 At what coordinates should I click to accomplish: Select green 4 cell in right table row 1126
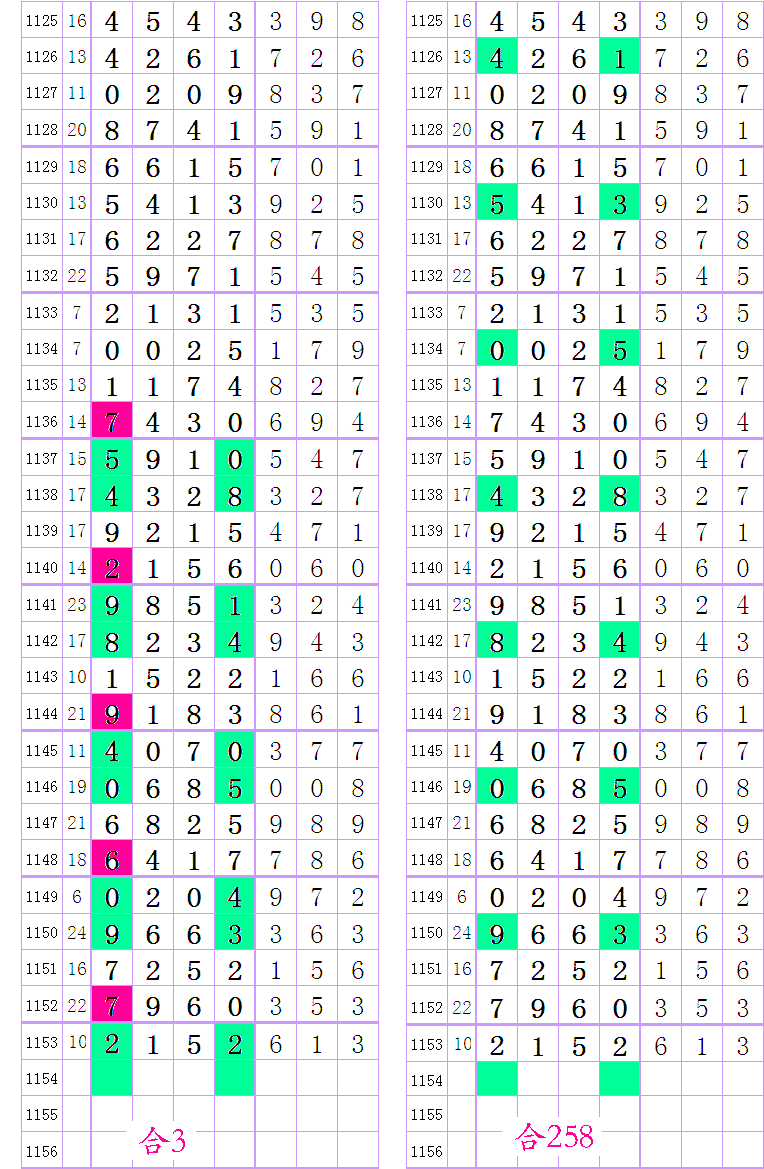click(x=496, y=58)
